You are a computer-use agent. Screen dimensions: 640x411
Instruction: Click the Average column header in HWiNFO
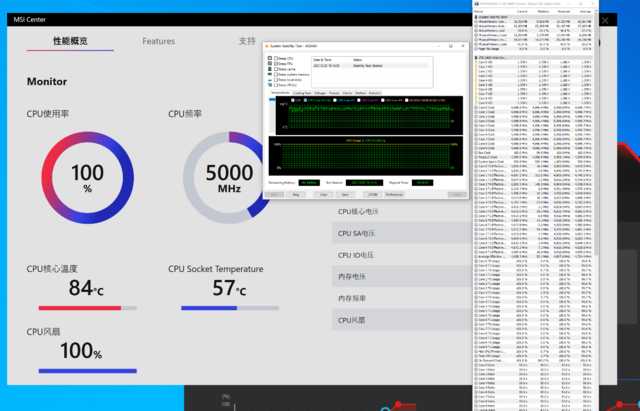point(585,11)
